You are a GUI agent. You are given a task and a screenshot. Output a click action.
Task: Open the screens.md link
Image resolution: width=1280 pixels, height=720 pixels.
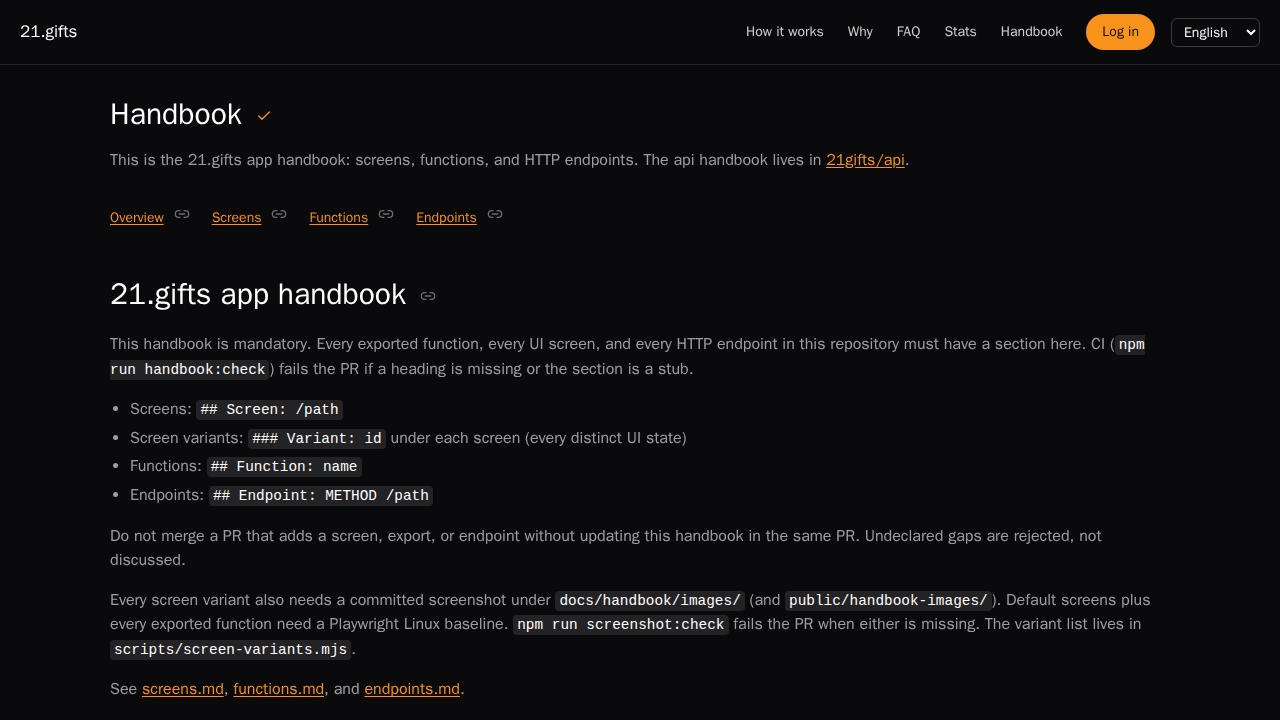coord(183,689)
